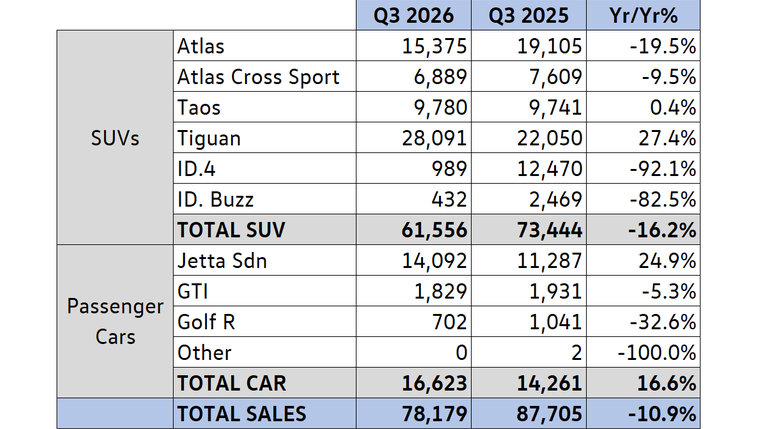Click the '-100.0%' change cell

click(643, 352)
